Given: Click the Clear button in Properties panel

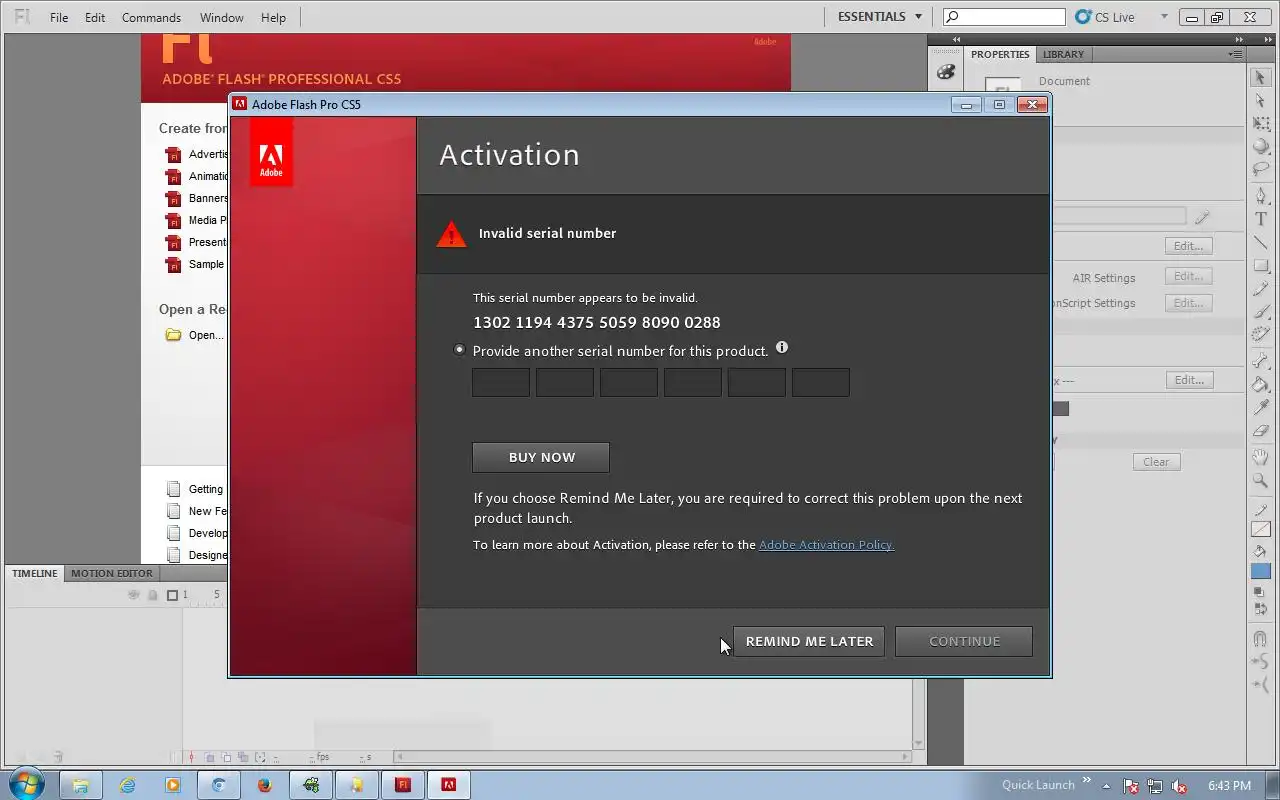Looking at the screenshot, I should pyautogui.click(x=1156, y=462).
